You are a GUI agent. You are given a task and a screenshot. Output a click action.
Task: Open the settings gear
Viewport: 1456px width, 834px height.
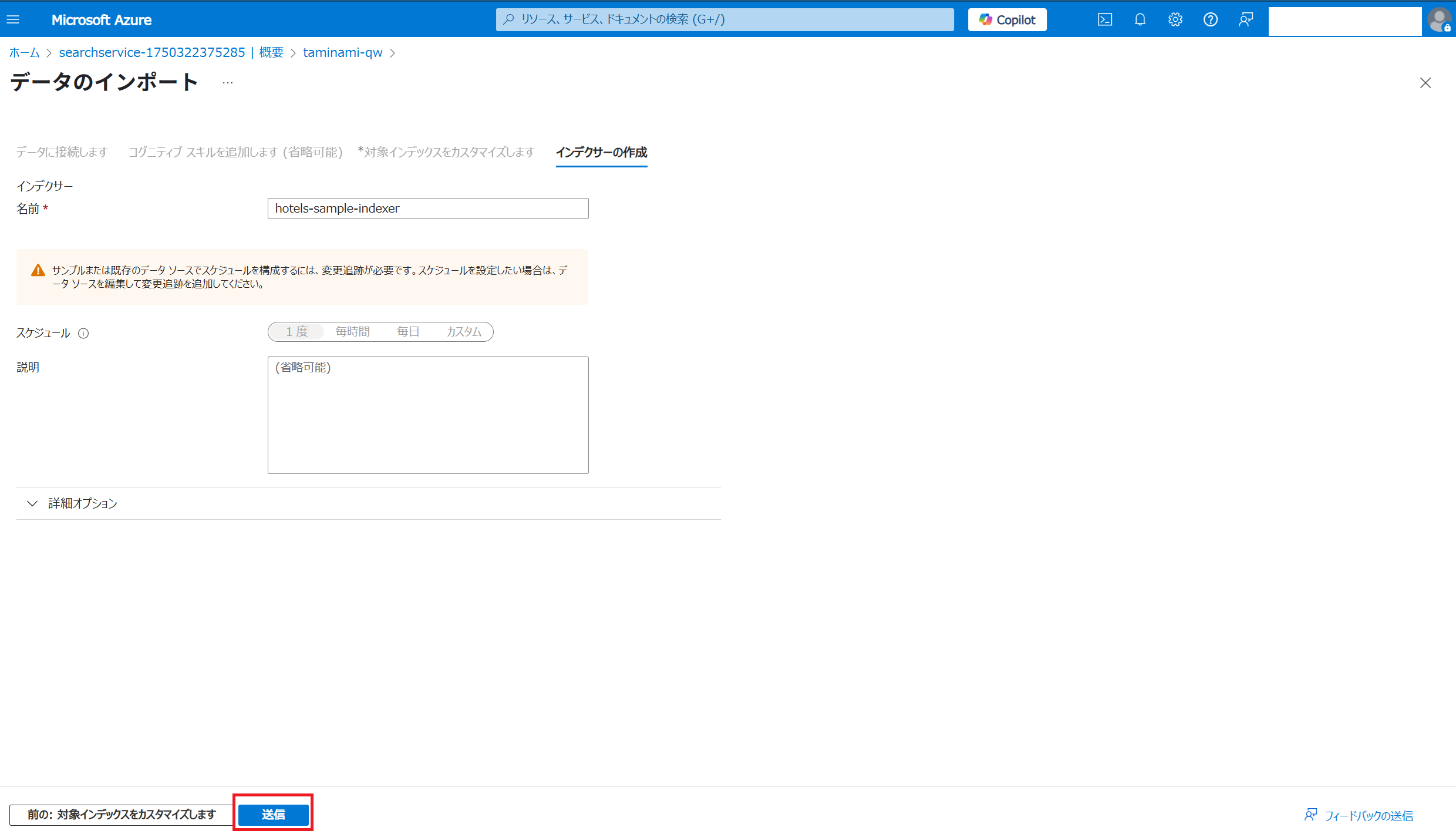coord(1175,19)
